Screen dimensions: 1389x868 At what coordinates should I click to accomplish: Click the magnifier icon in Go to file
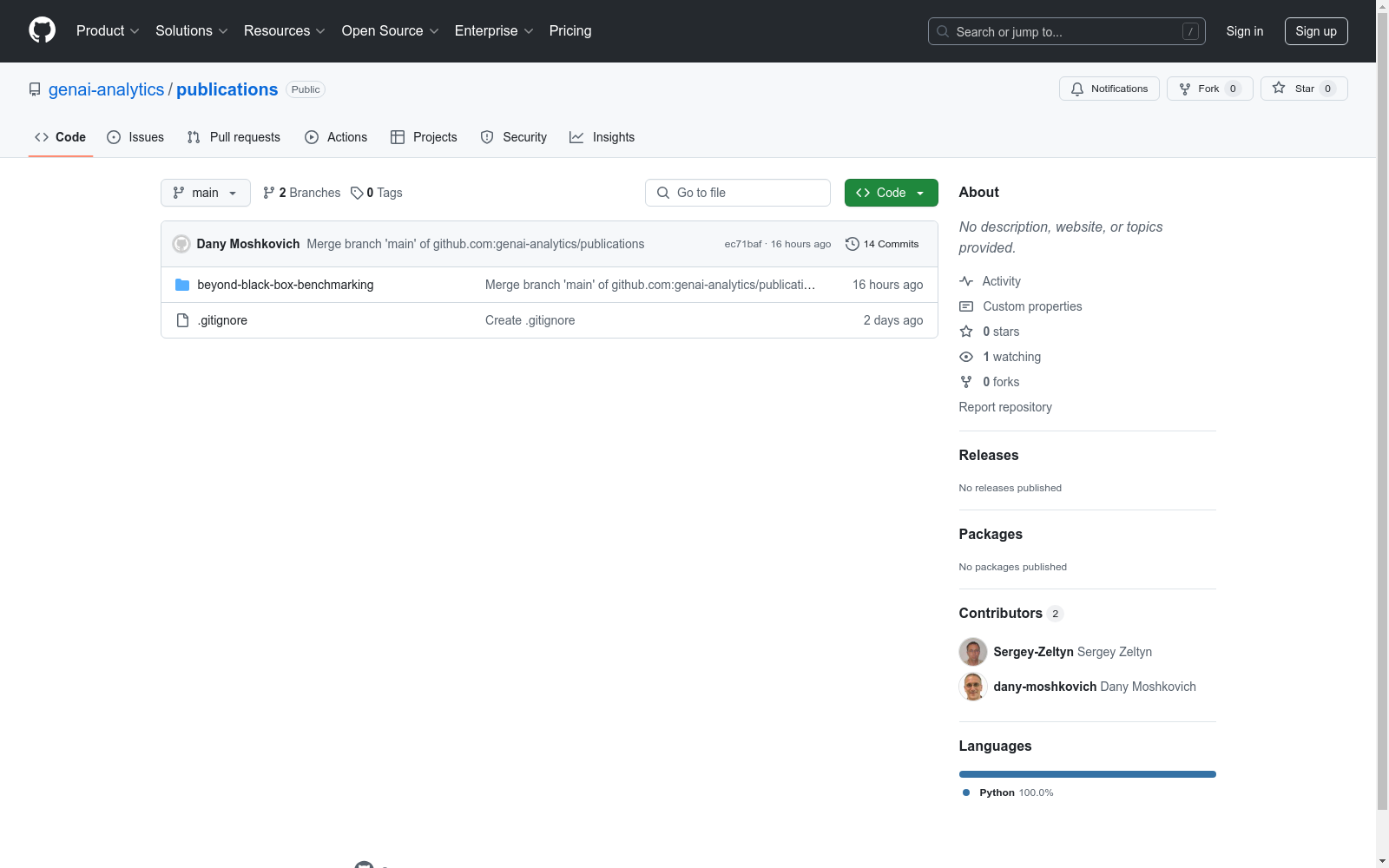(663, 193)
